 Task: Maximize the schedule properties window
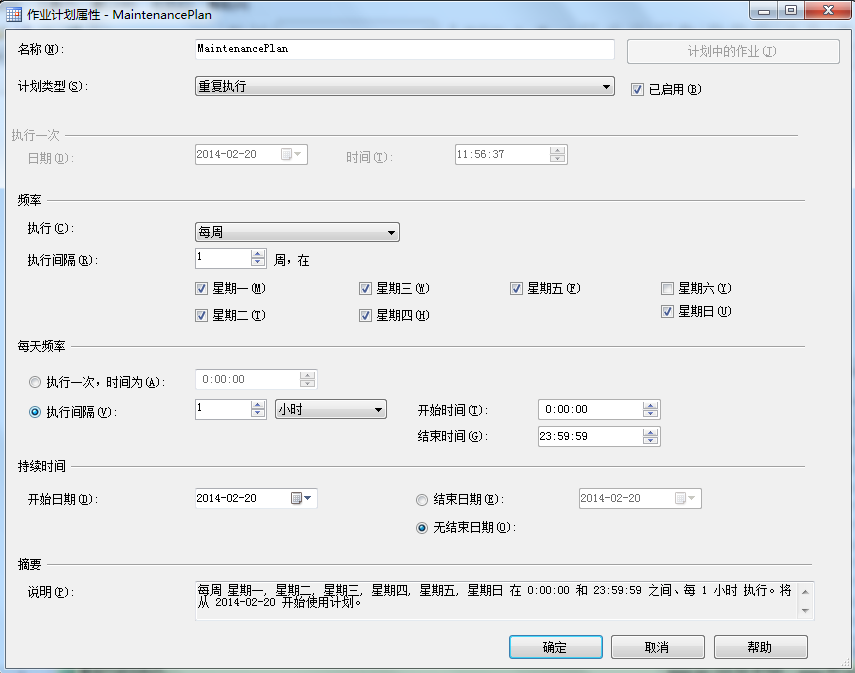[x=791, y=11]
